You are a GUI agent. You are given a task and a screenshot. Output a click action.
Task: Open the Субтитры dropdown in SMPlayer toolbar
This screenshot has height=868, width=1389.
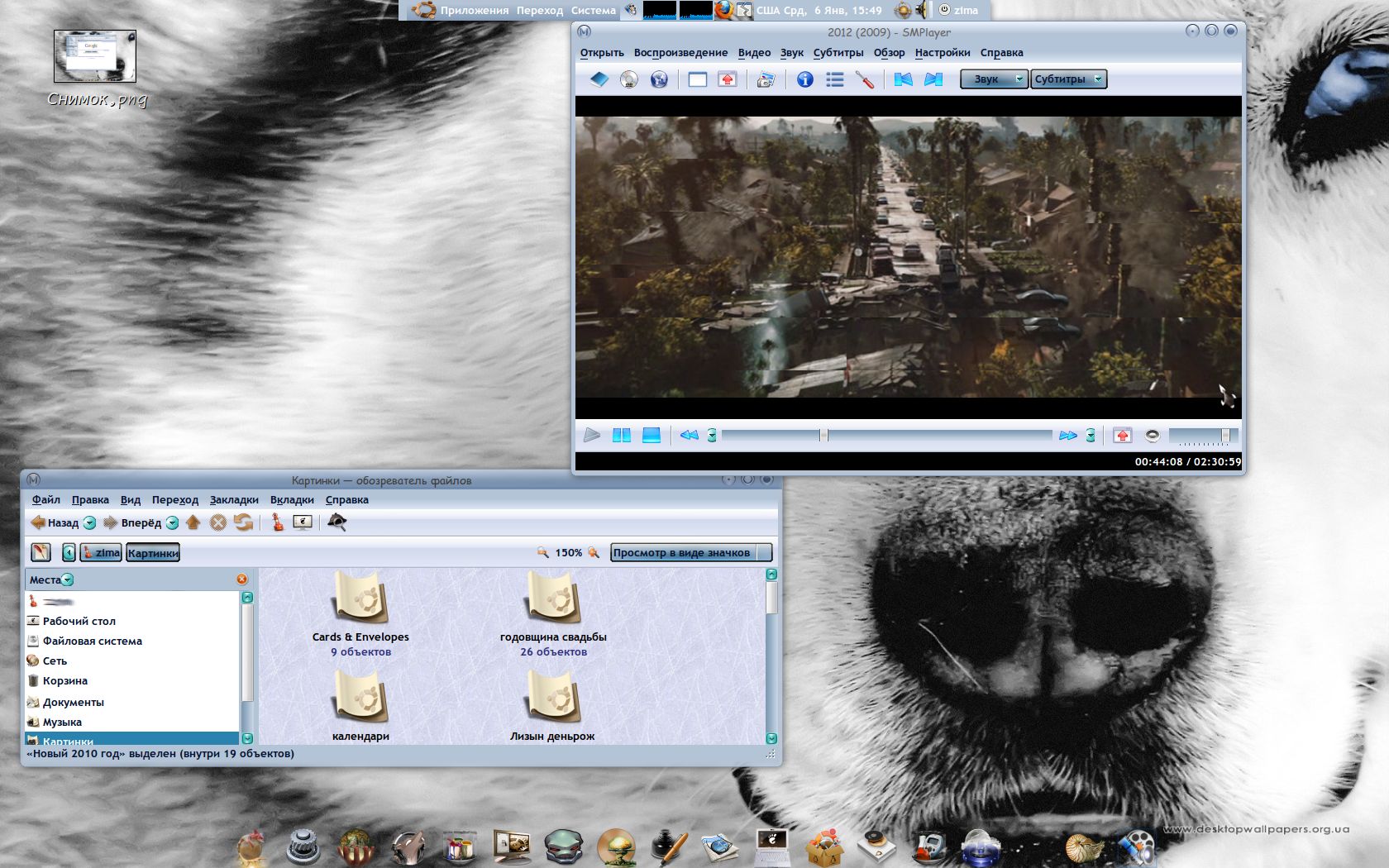click(x=1068, y=79)
